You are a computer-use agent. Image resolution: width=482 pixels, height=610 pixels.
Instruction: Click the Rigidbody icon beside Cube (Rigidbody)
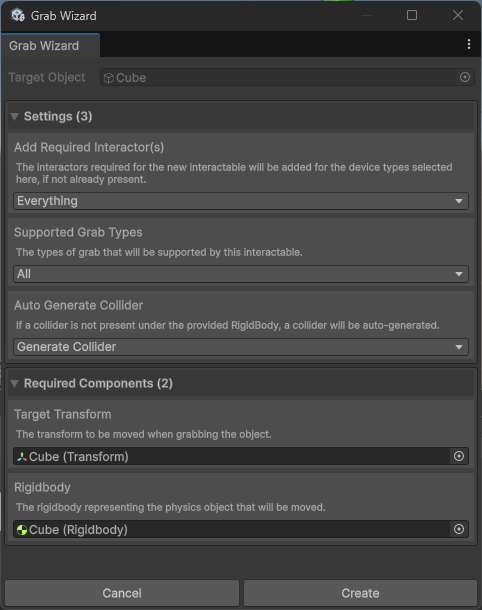click(22, 530)
